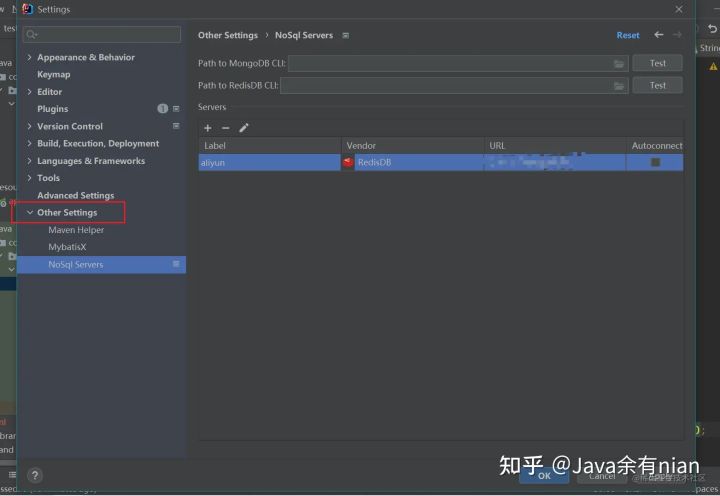The width and height of the screenshot is (720, 496).
Task: Click the Label column header
Action: [x=270, y=146]
